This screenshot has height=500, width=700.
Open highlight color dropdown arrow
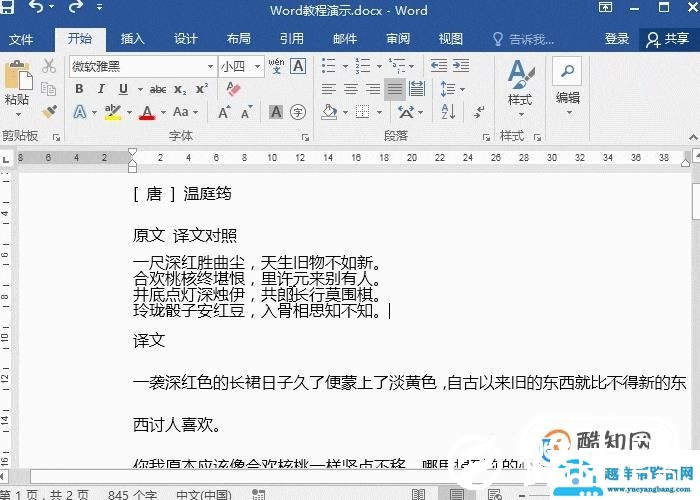point(129,112)
